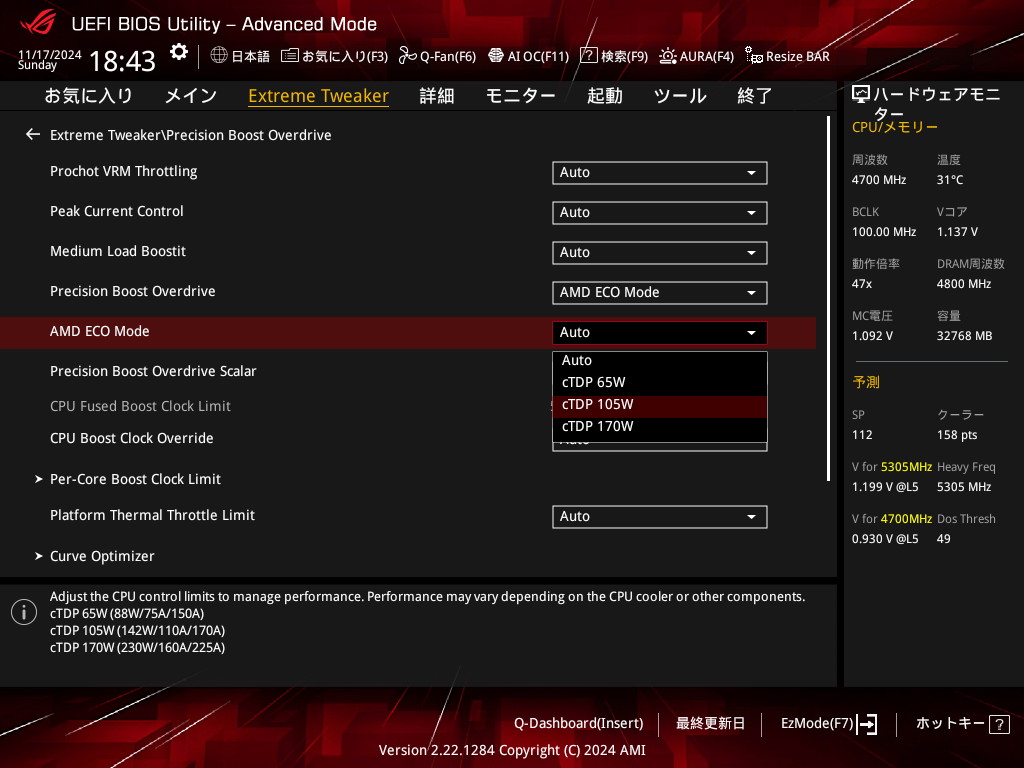Viewport: 1024px width, 768px height.
Task: Click the globe language icon
Action: pos(219,56)
